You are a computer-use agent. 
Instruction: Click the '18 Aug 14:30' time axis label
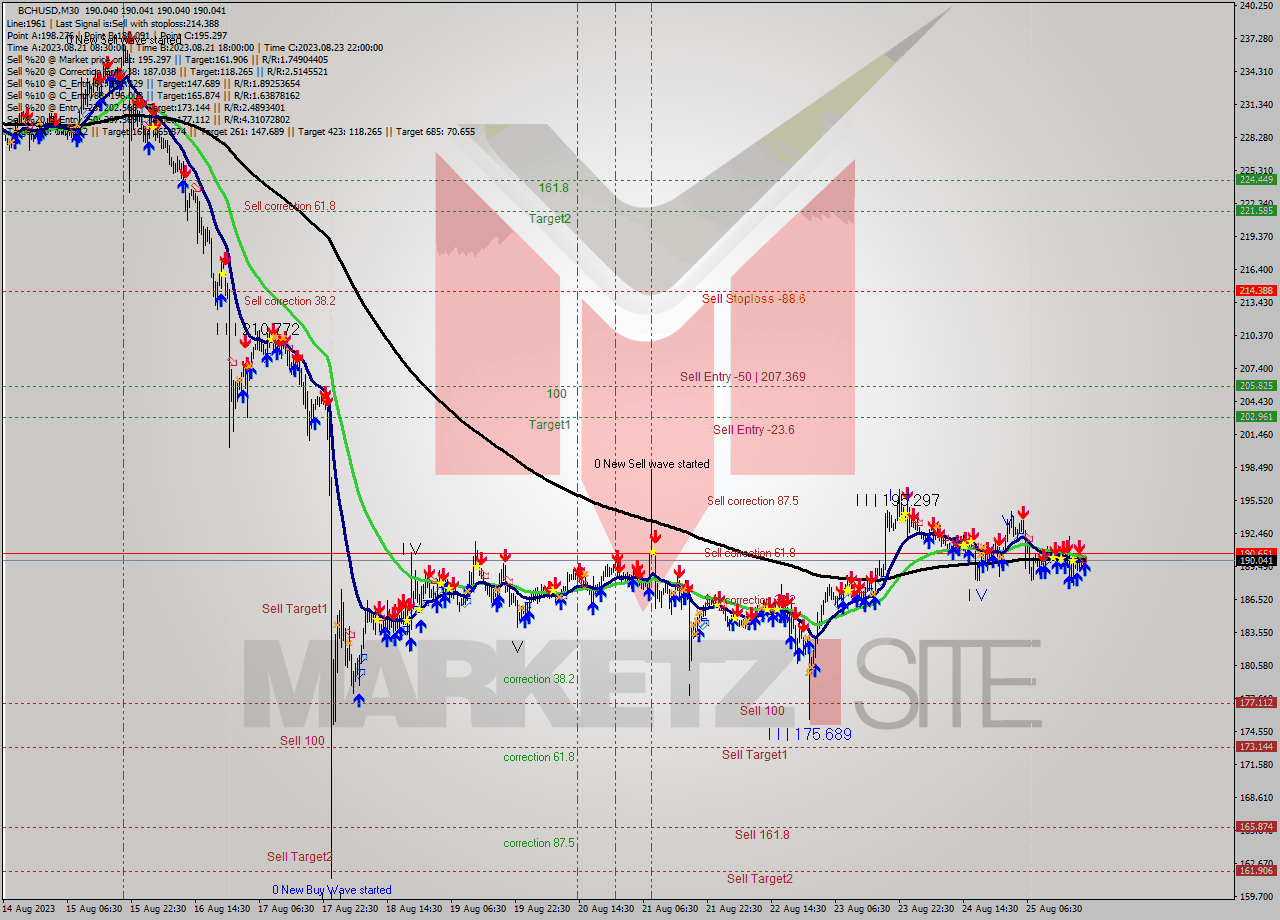[415, 909]
